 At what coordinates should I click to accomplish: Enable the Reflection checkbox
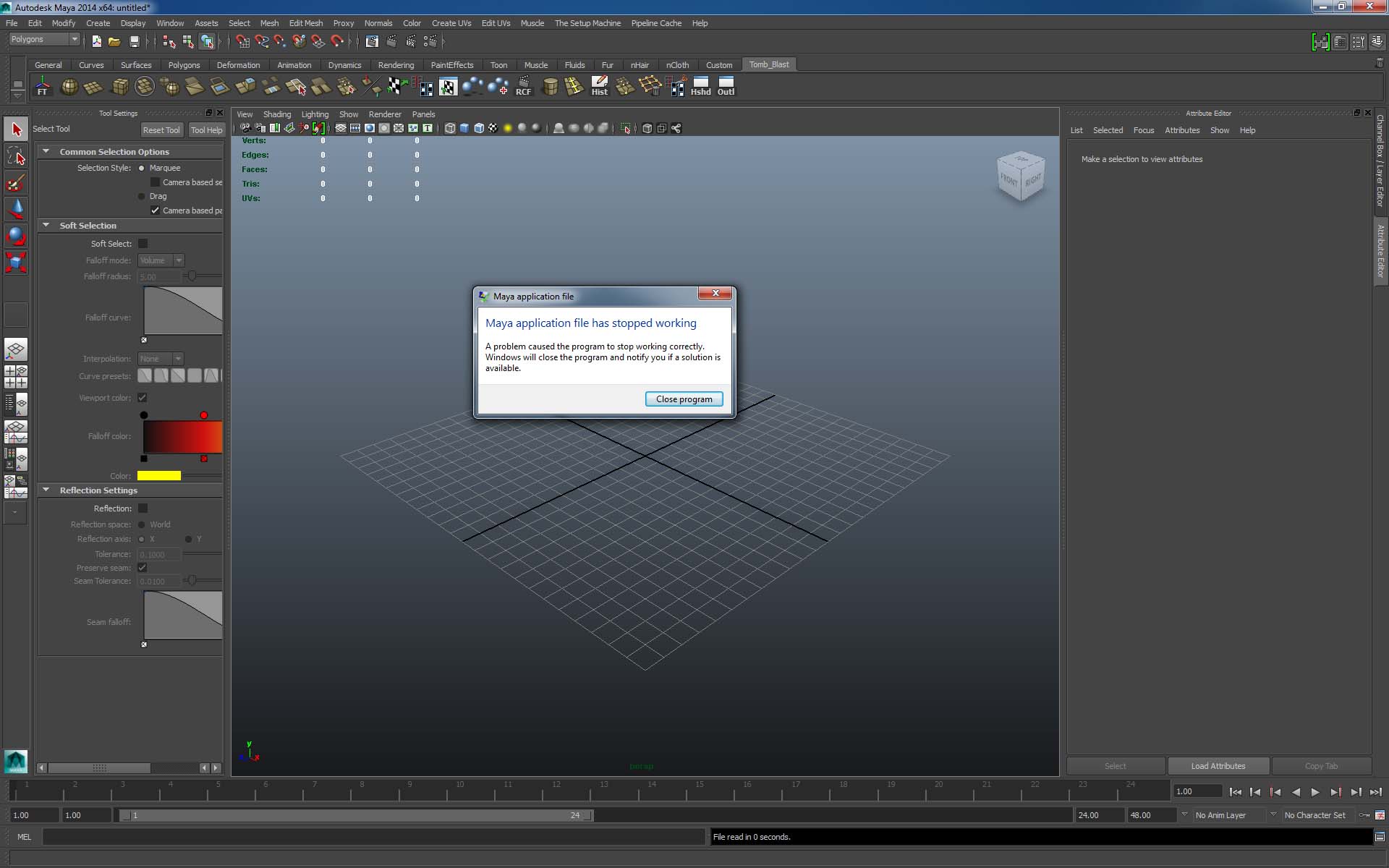143,509
